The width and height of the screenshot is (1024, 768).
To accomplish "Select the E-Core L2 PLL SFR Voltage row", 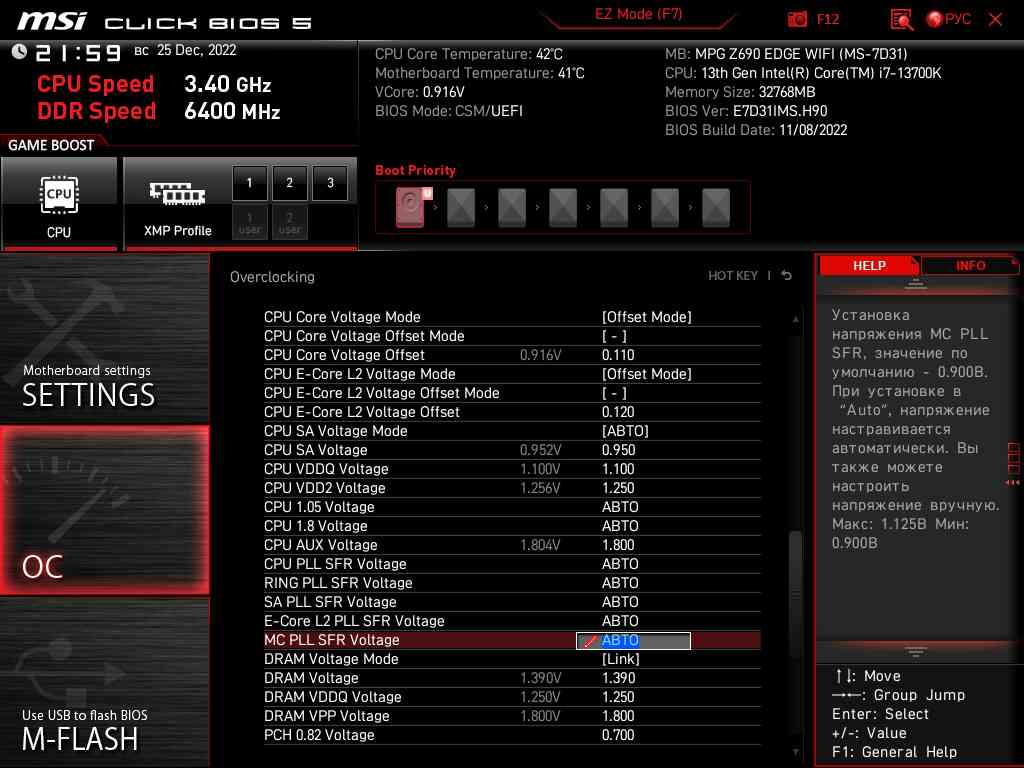I will pos(512,620).
